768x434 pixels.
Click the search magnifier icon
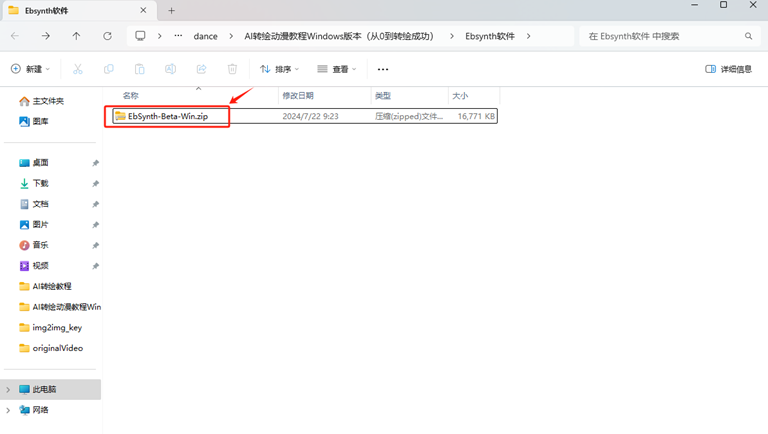point(748,36)
